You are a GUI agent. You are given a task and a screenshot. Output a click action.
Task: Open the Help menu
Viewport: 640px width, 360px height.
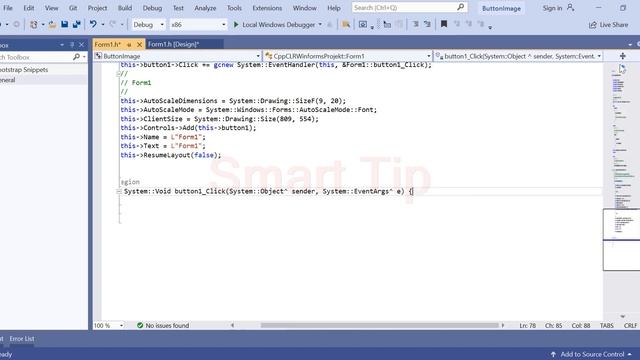(x=333, y=8)
